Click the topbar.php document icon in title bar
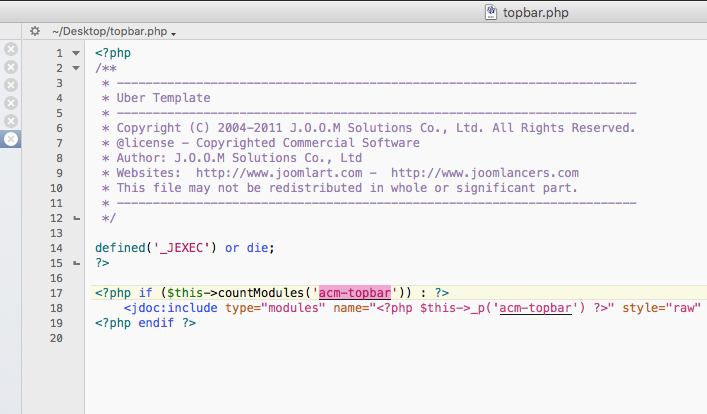 [491, 12]
